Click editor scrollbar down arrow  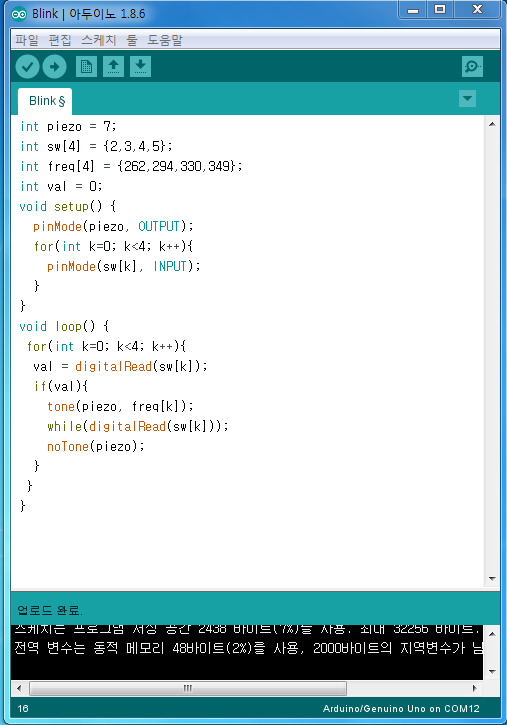(492, 579)
